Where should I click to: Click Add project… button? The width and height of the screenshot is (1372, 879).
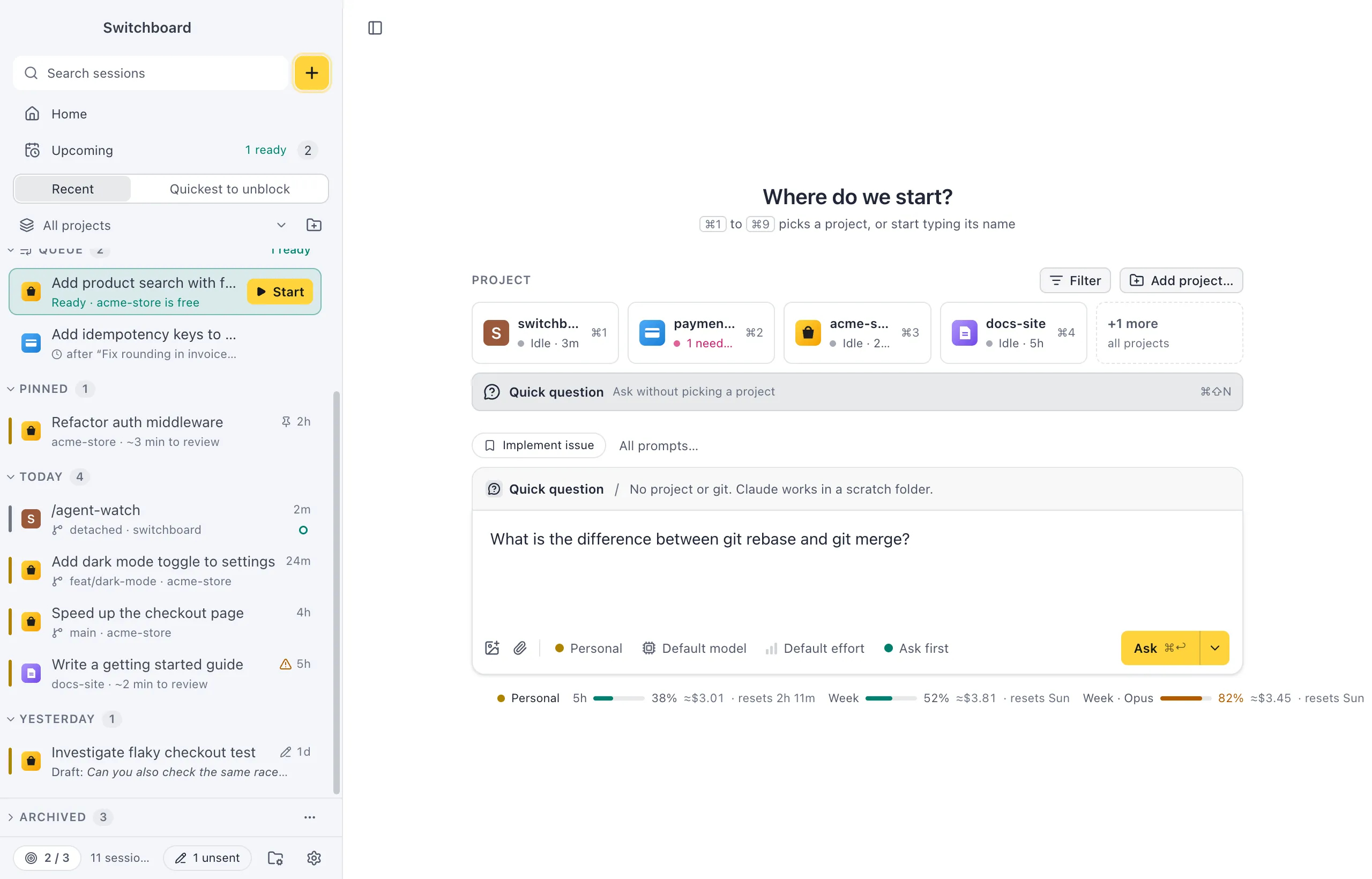[1181, 280]
